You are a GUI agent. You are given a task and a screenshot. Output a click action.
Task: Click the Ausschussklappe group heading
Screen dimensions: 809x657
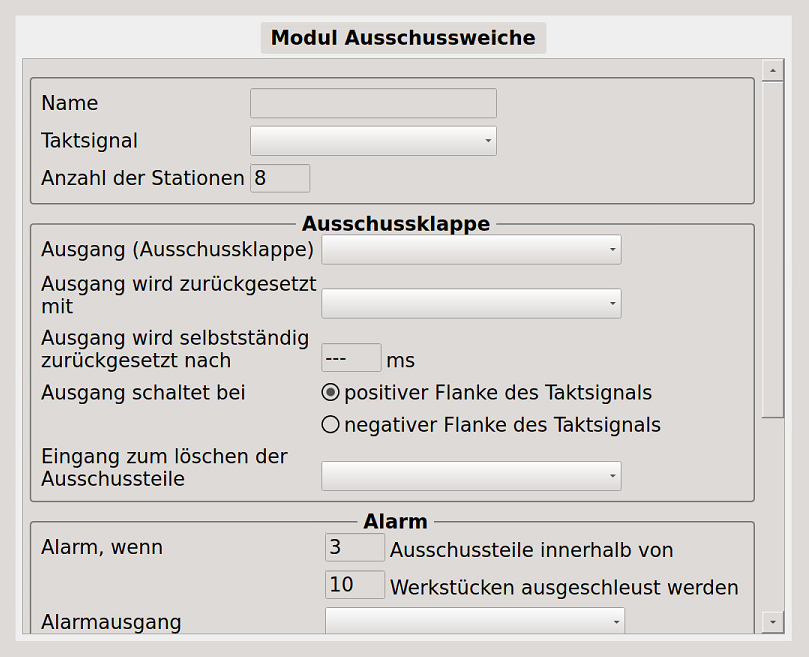coord(399,223)
